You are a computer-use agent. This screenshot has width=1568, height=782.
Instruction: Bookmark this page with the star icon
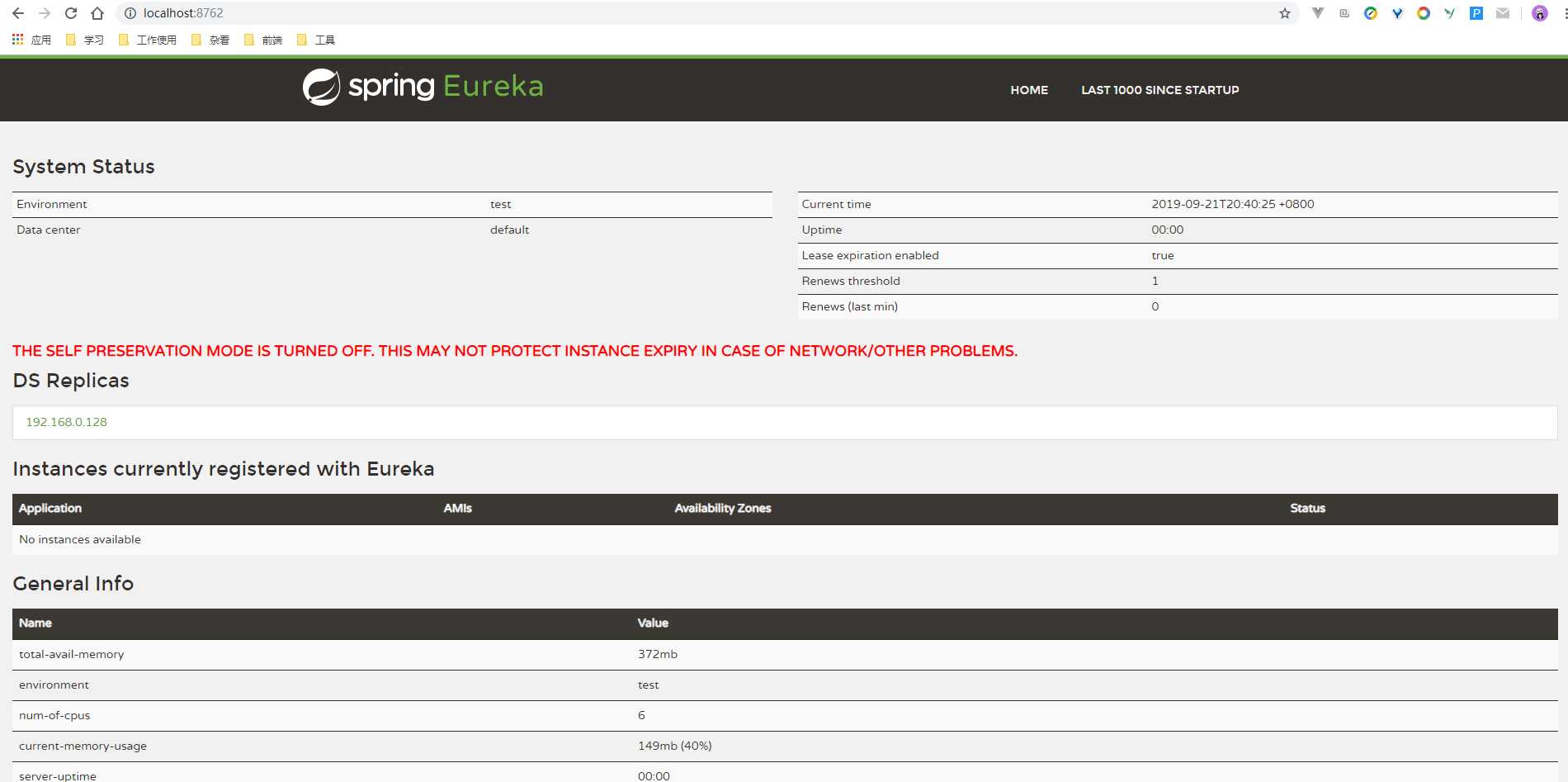[x=1285, y=13]
